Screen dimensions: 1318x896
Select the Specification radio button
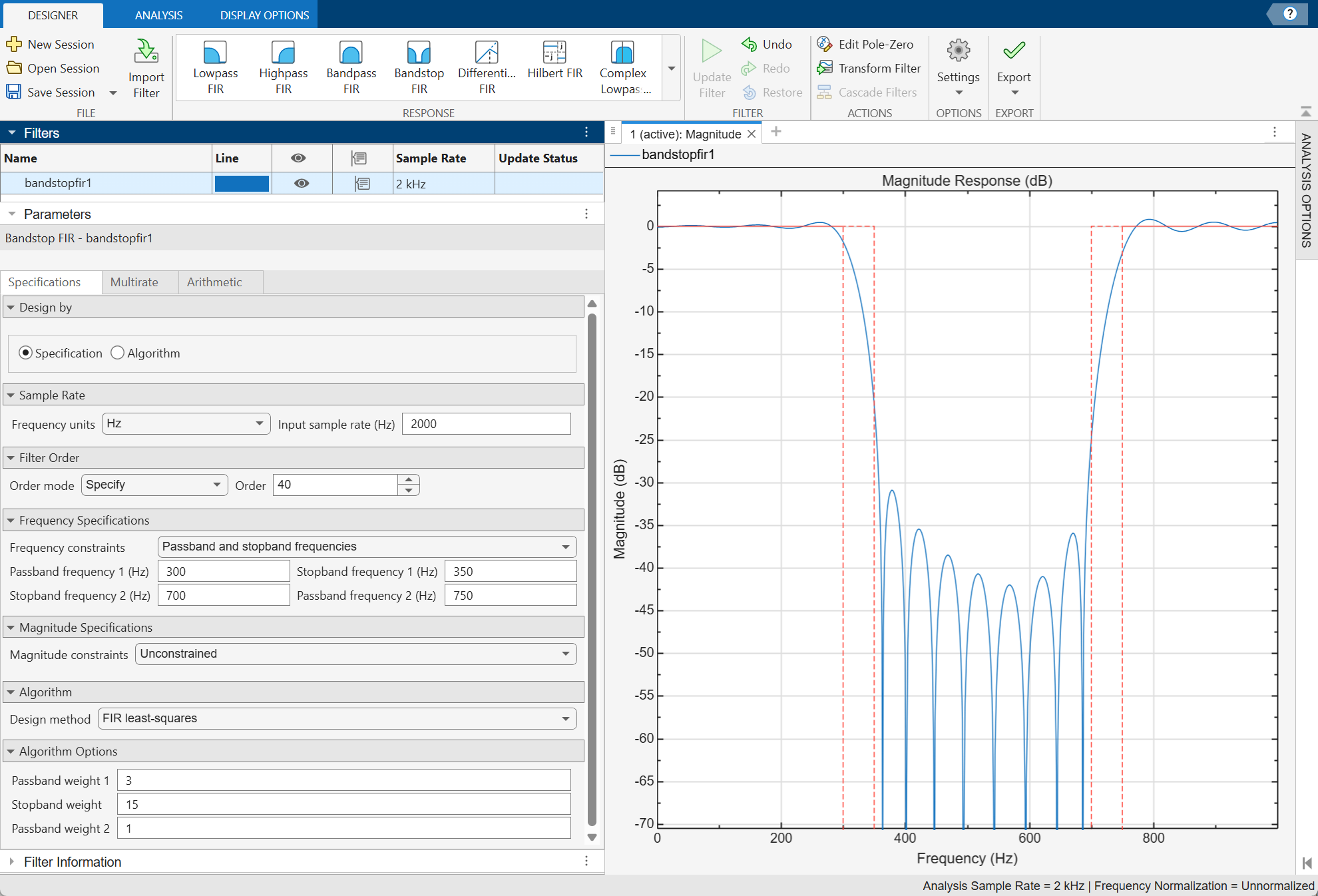(25, 353)
